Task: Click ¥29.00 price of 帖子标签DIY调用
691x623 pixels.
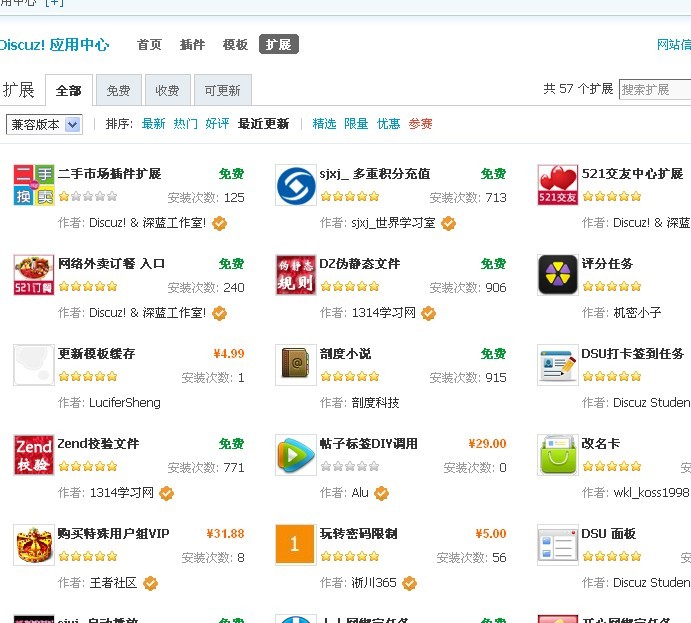Action: [487, 443]
